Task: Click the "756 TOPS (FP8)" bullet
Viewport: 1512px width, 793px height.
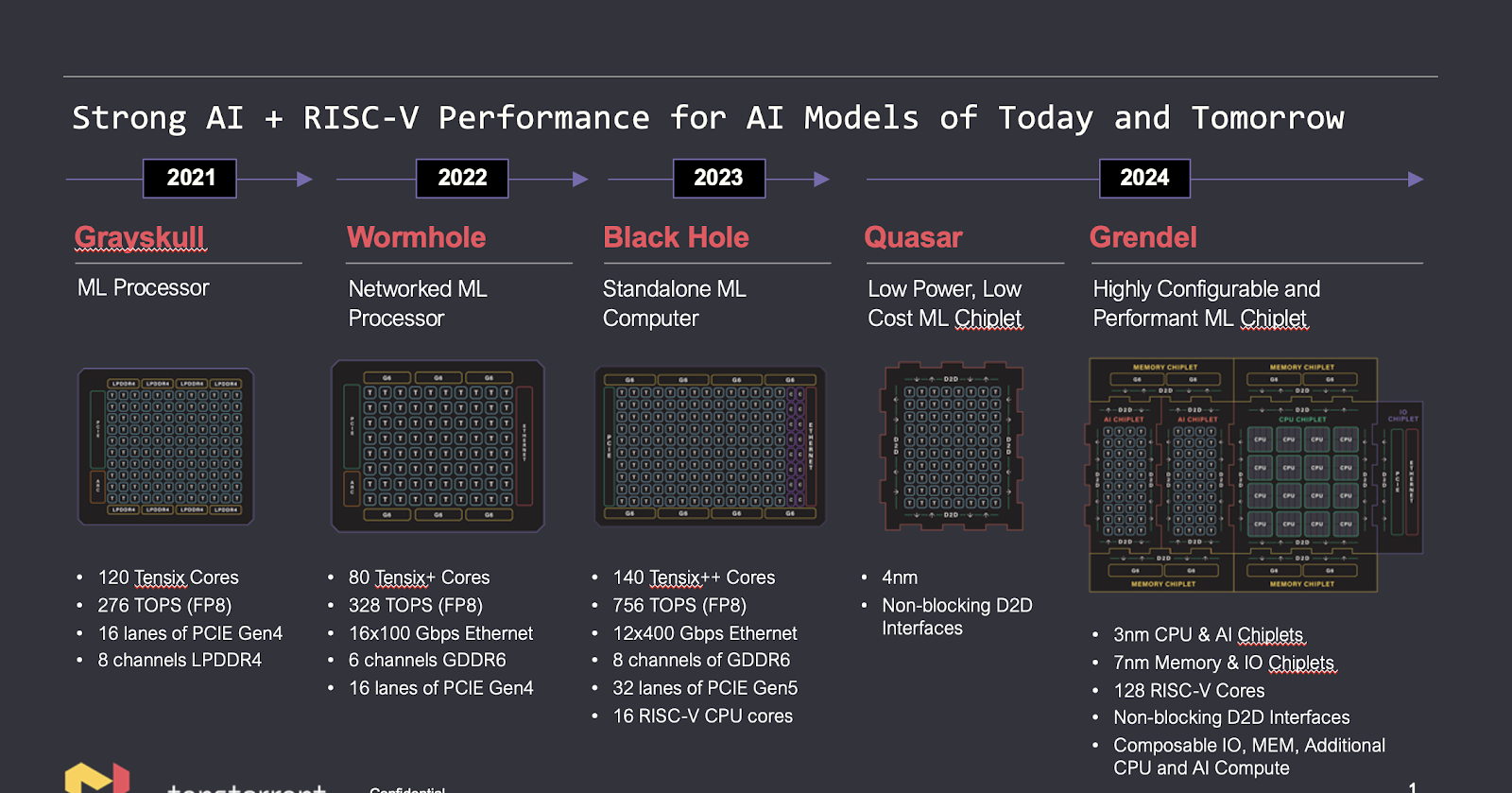Action: (679, 606)
